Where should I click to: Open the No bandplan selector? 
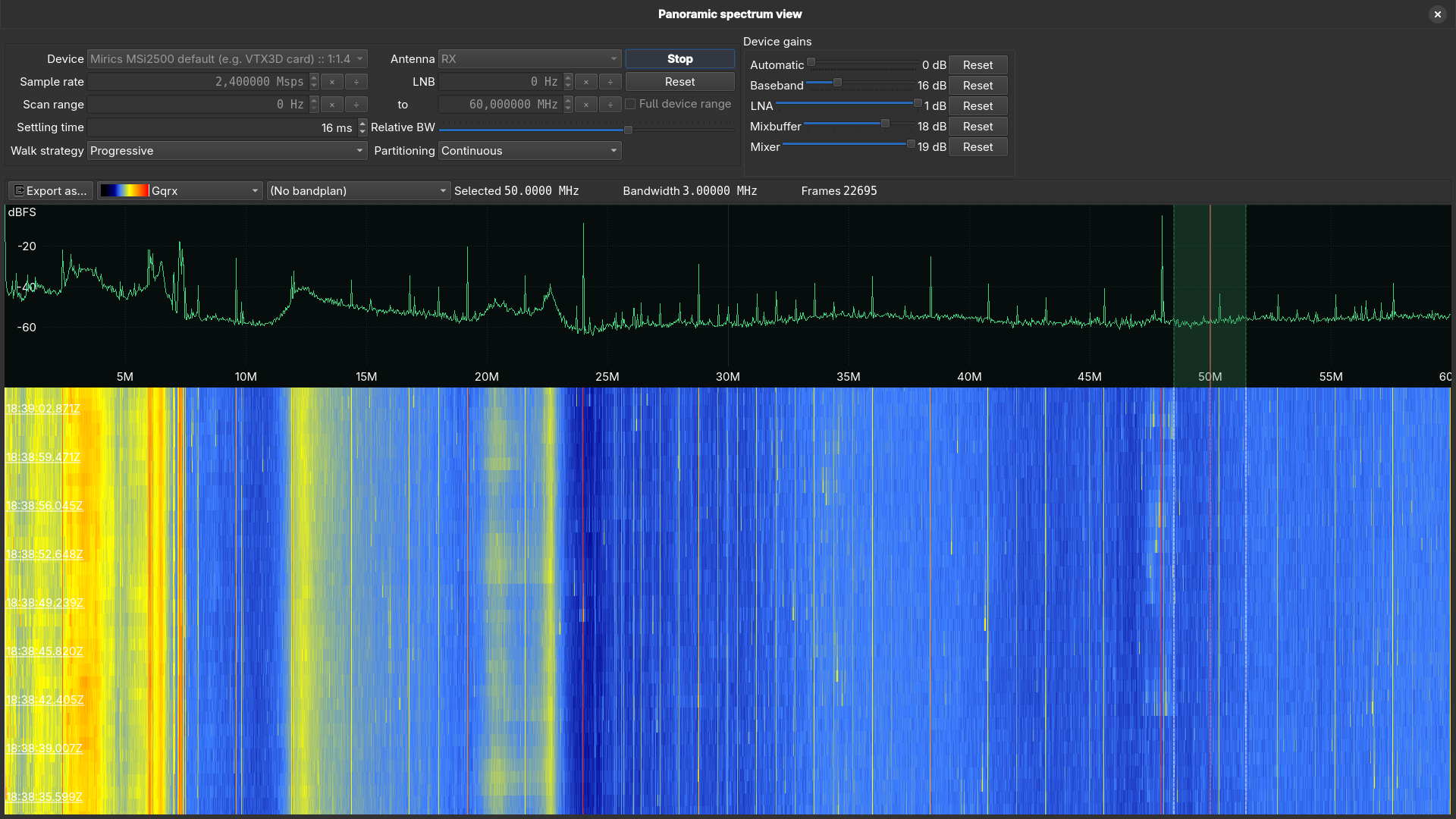pyautogui.click(x=358, y=191)
